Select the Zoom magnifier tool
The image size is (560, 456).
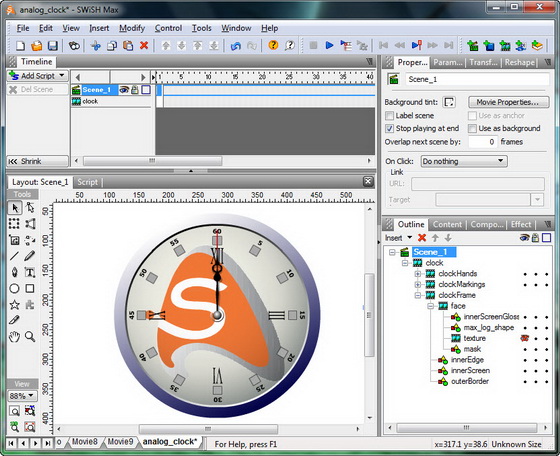30,337
